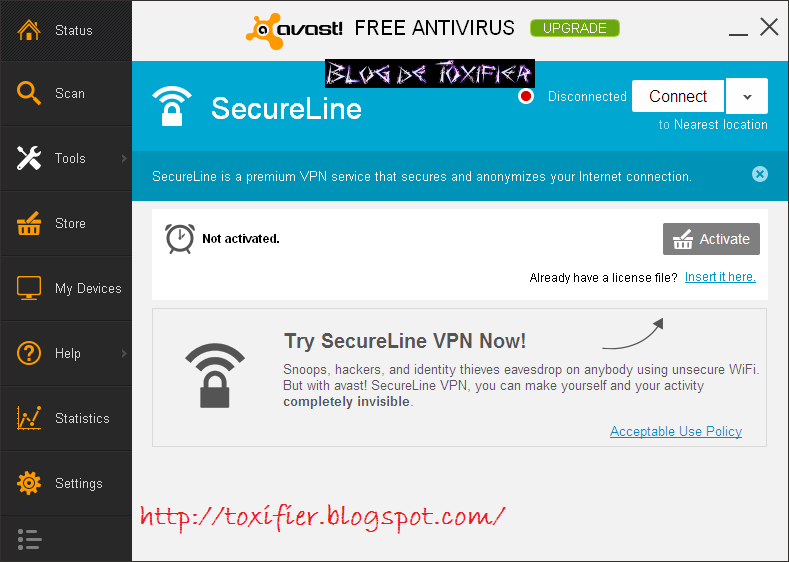Open the Settings gear icon
This screenshot has height=562, width=789.
29,483
